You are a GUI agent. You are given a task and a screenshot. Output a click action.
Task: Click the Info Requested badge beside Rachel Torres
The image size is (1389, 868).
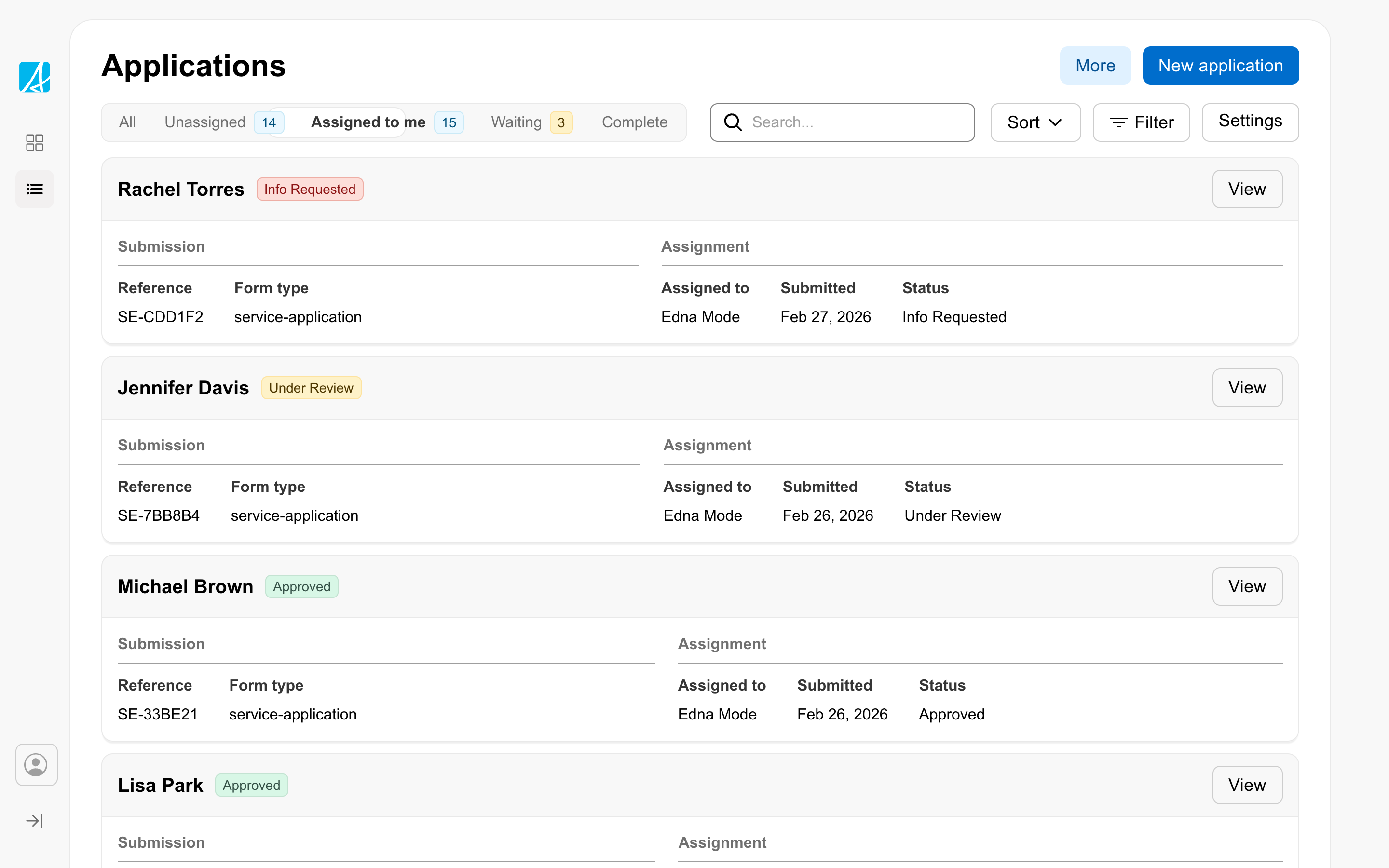(310, 188)
